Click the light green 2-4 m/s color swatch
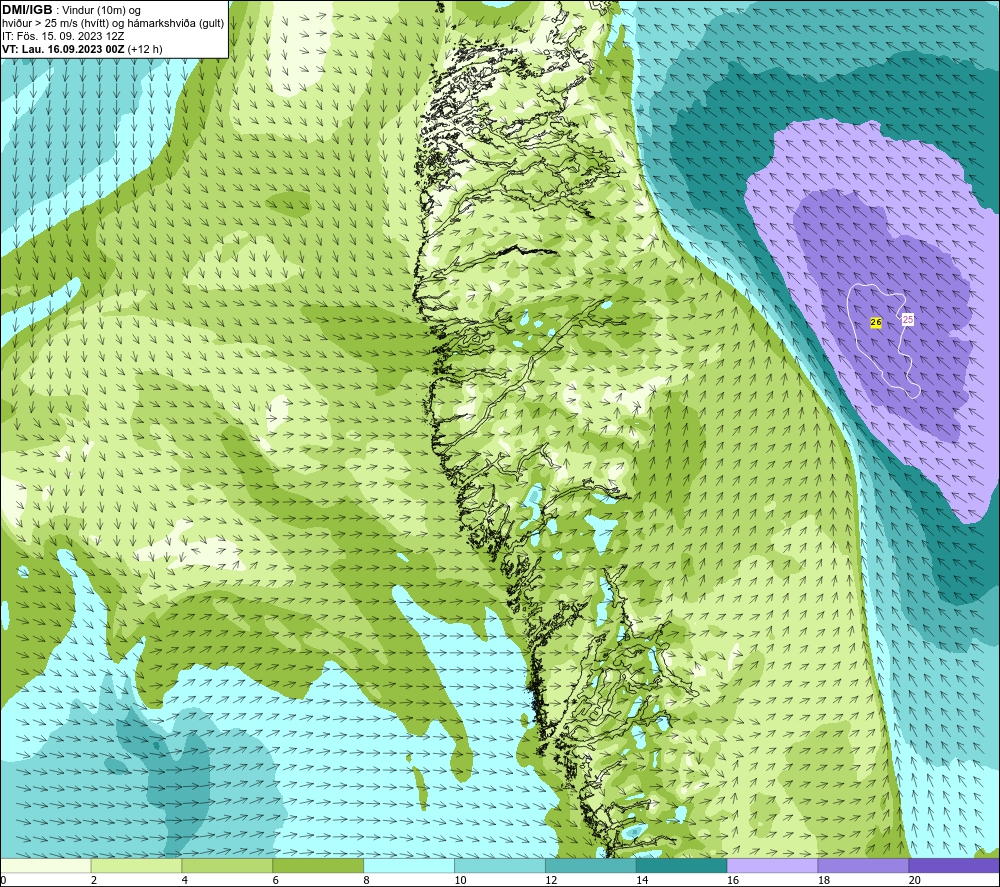The image size is (1000, 887). pyautogui.click(x=136, y=866)
